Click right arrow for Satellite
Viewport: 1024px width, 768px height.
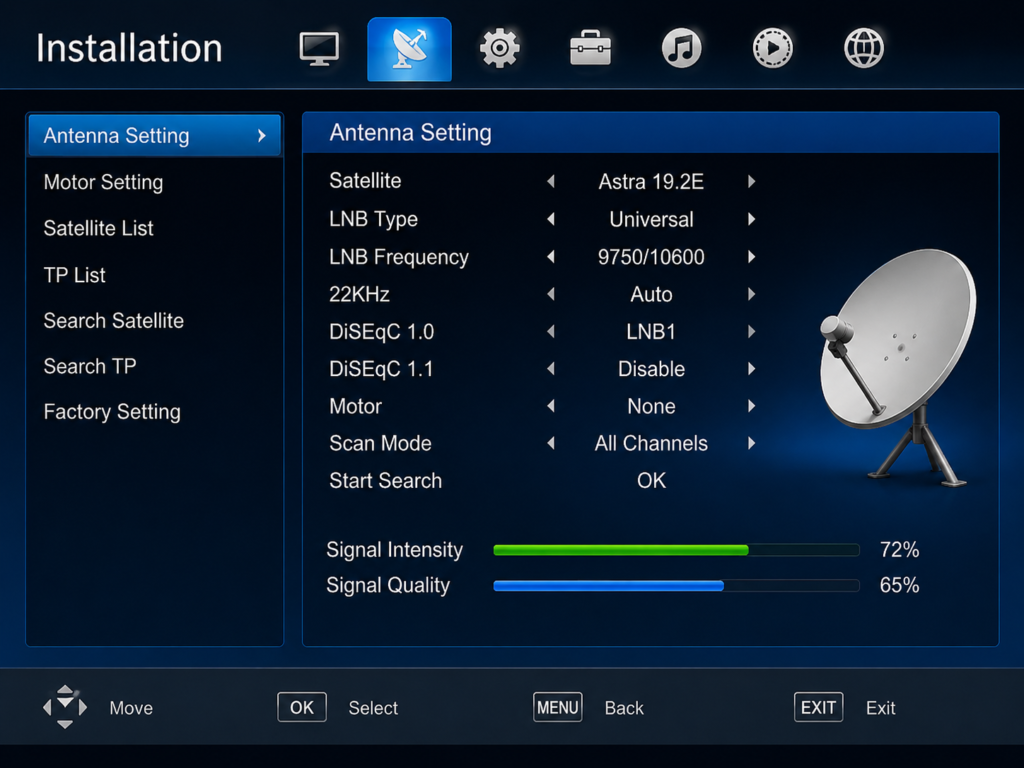pyautogui.click(x=752, y=182)
